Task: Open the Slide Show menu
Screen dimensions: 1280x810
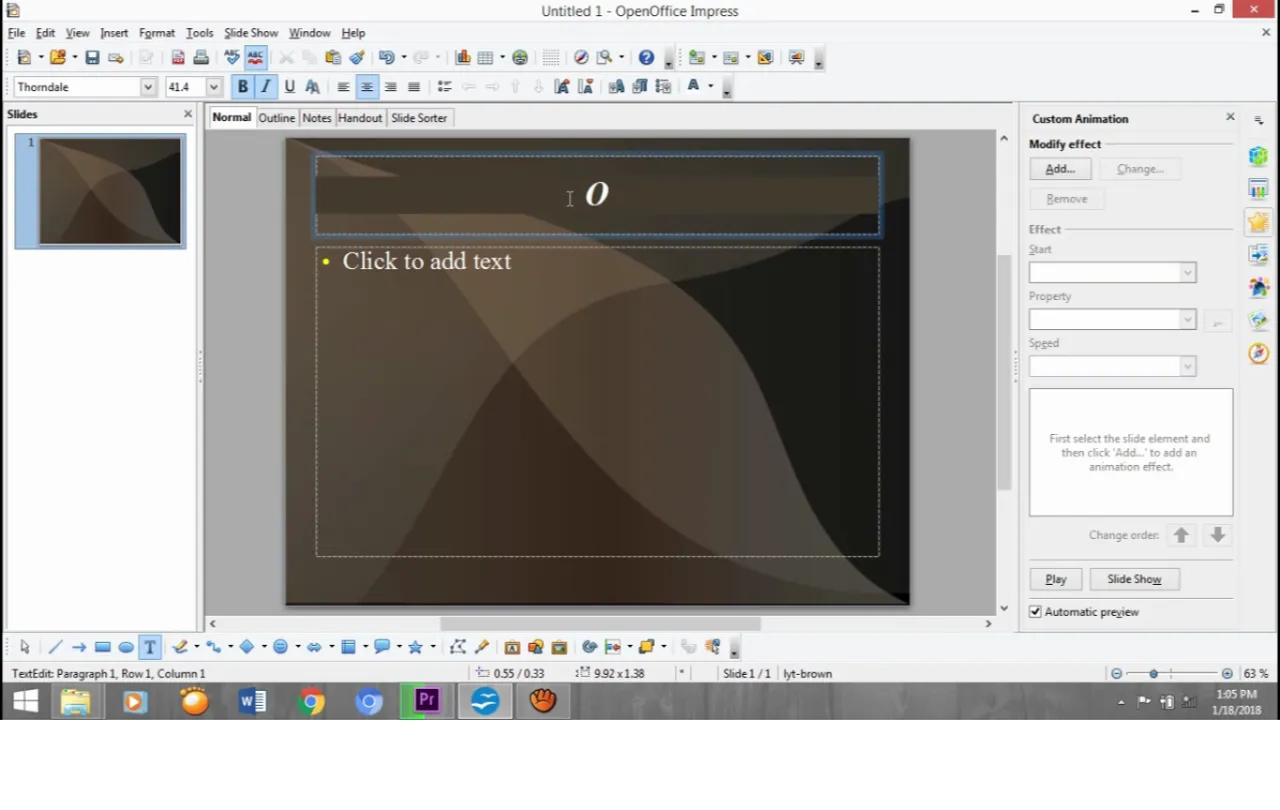Action: tap(250, 32)
